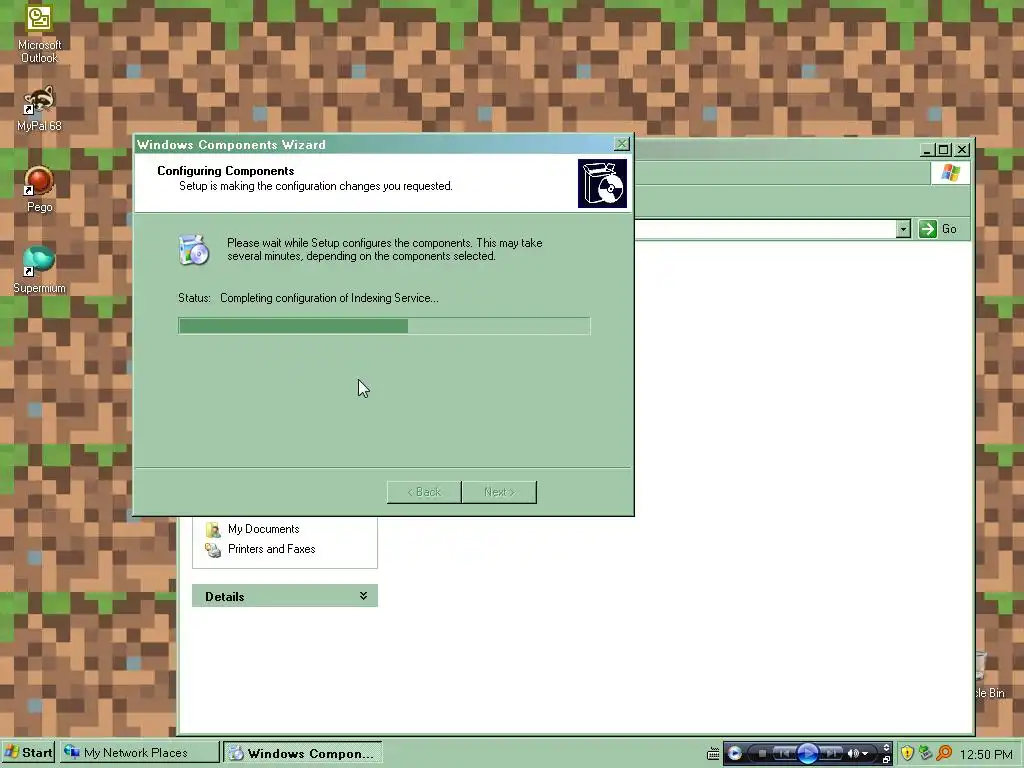1024x768 pixels.
Task: Select the Pego desktop shortcut
Action: 39,189
